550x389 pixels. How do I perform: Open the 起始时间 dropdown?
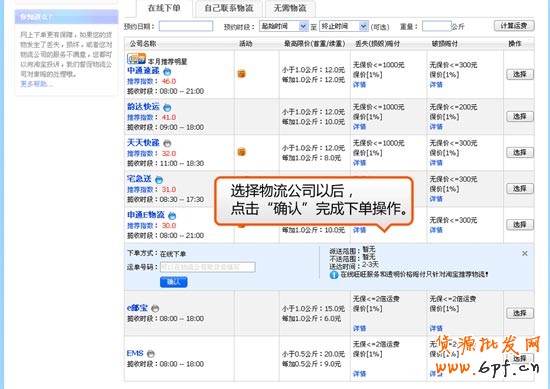(x=283, y=26)
